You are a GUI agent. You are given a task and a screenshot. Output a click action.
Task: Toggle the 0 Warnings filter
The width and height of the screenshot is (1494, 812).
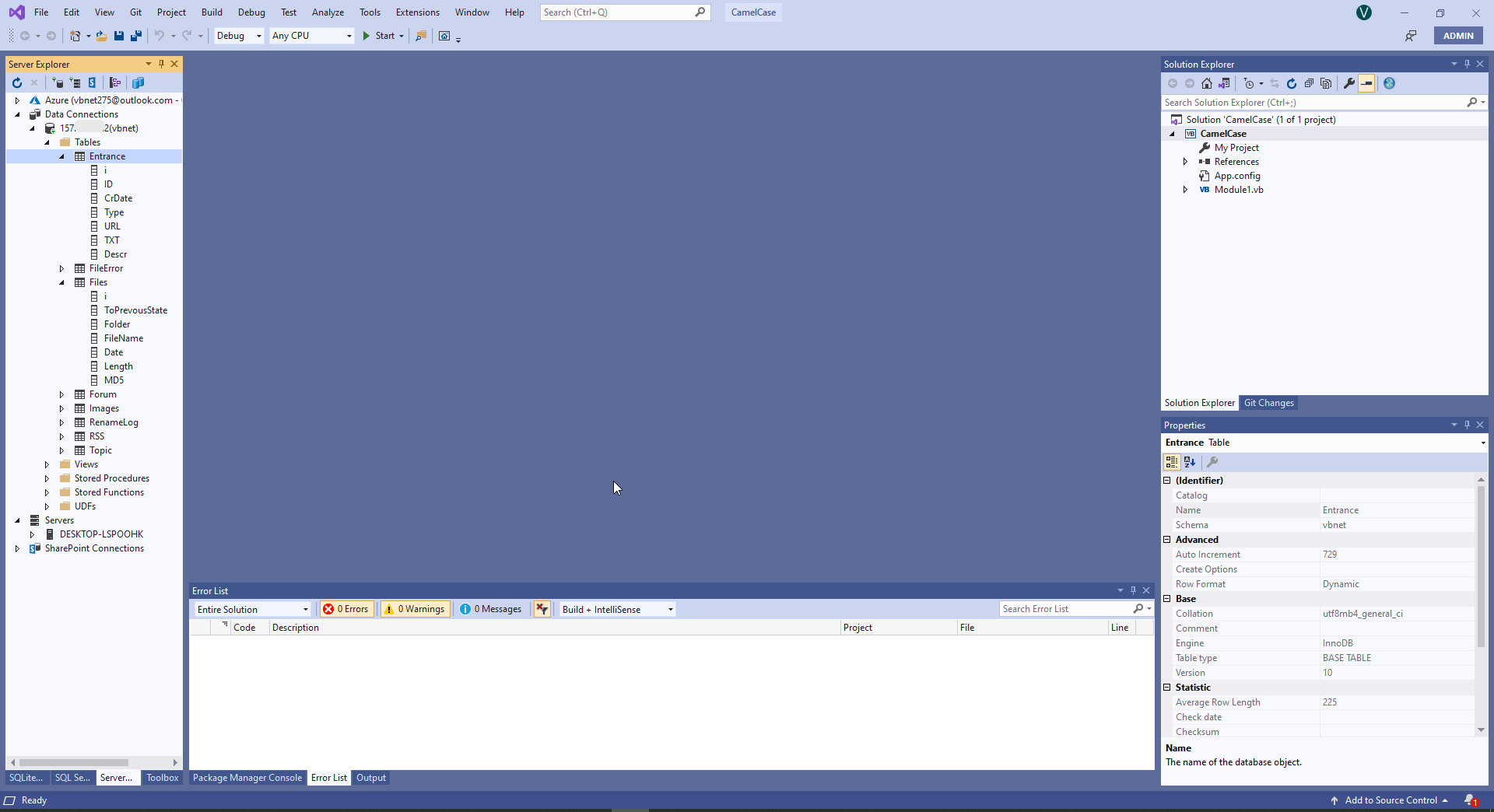[415, 609]
